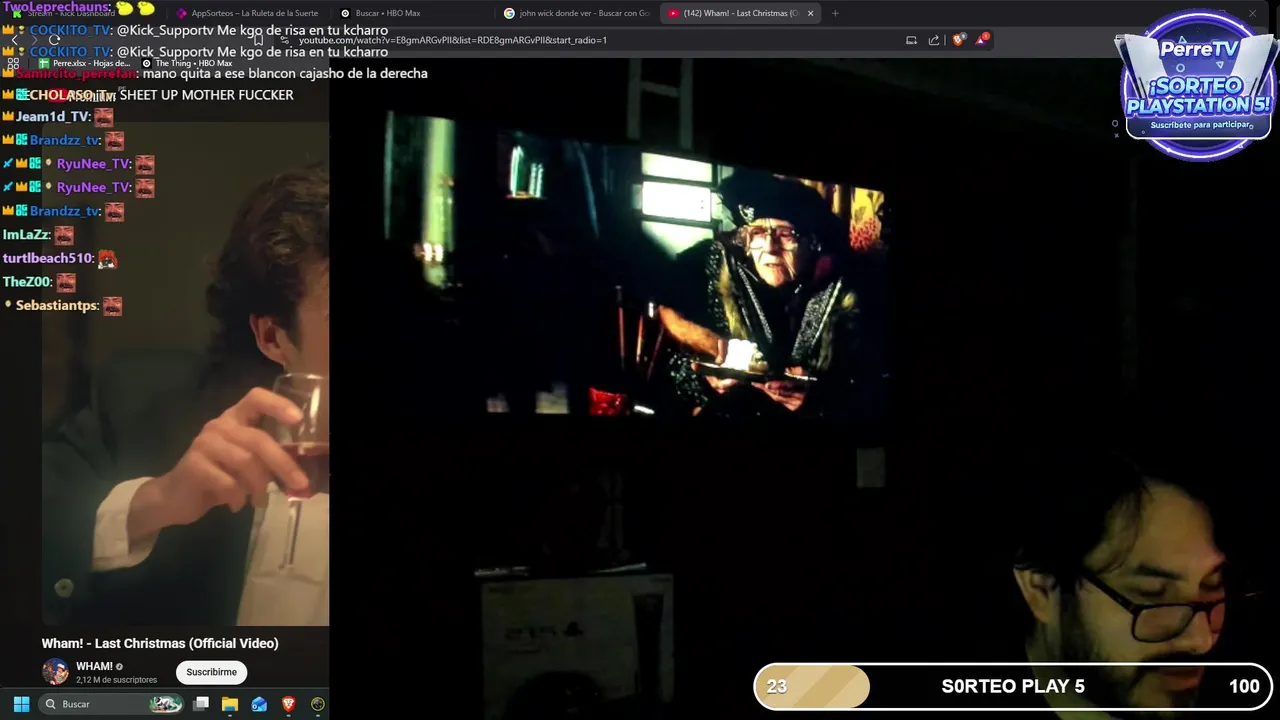Click Sebastiantps username in chat
Image resolution: width=1280 pixels, height=720 pixels.
[57, 305]
